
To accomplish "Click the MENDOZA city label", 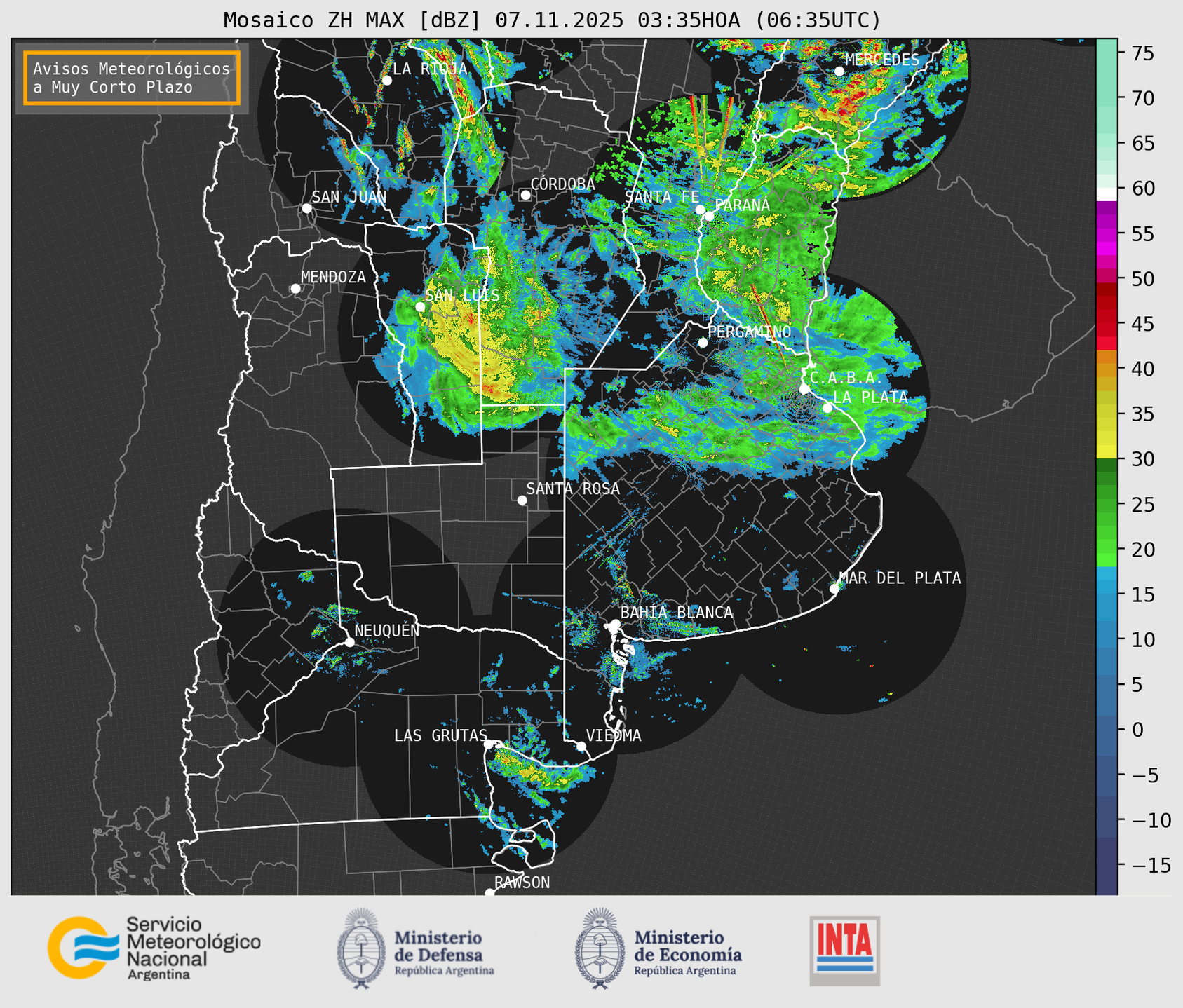I will click(333, 278).
